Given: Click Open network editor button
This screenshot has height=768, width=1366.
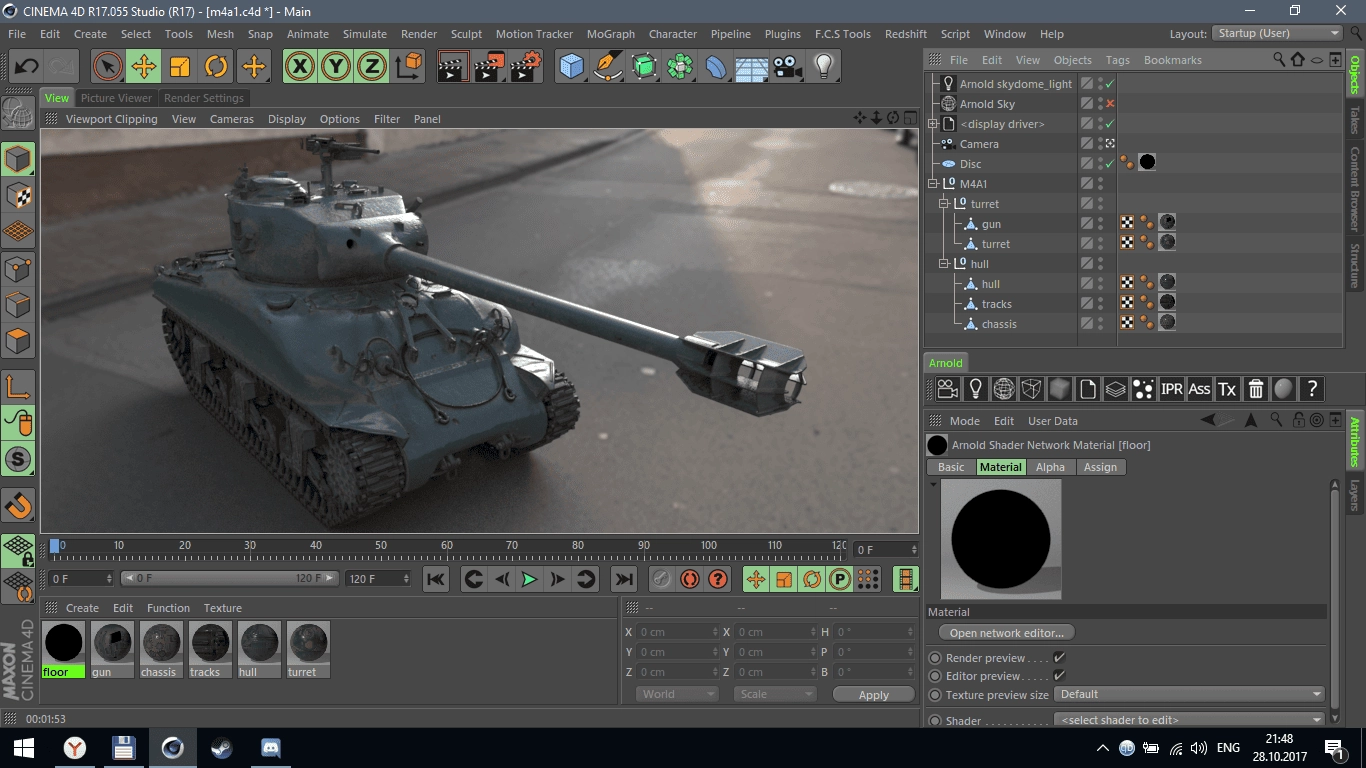Looking at the screenshot, I should click(1007, 633).
